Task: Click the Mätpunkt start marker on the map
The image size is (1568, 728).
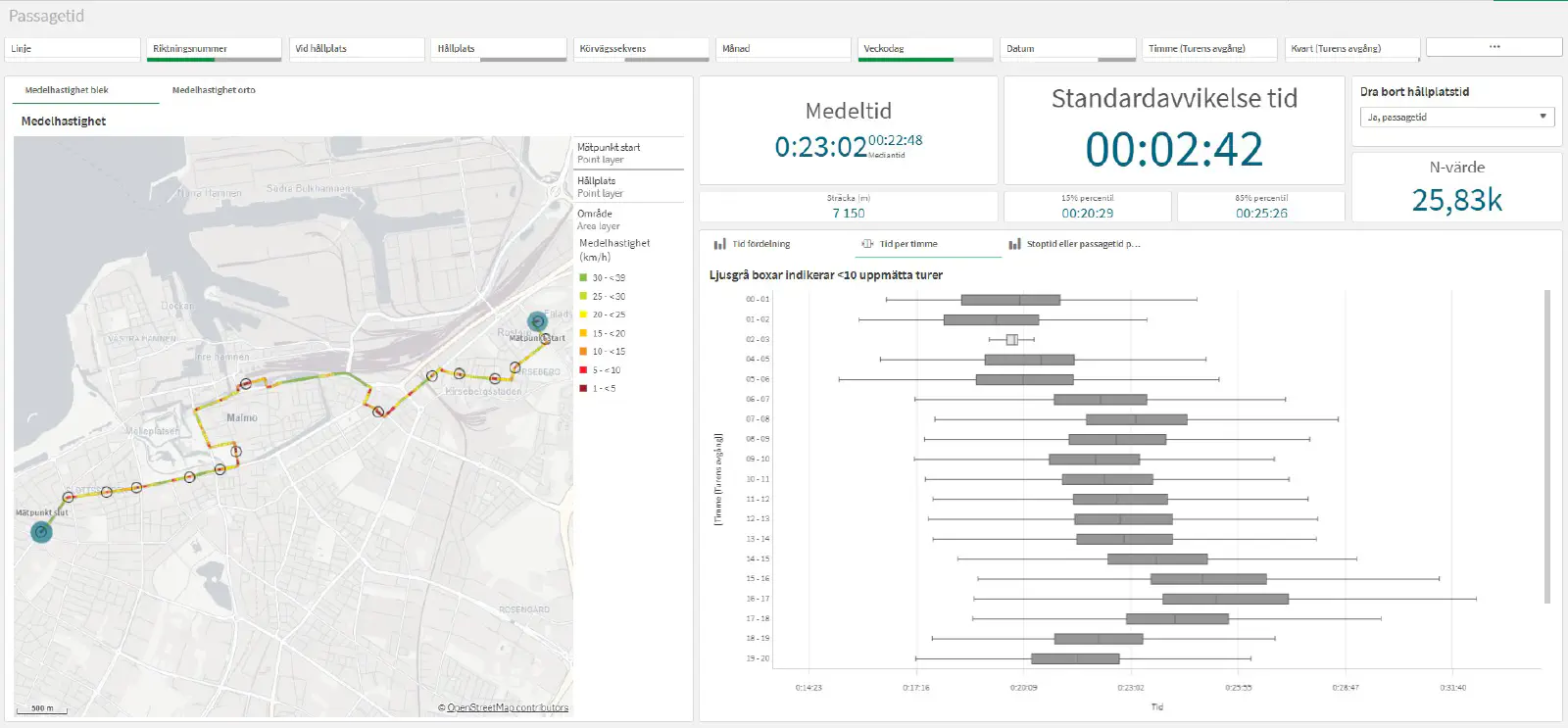Action: [537, 321]
